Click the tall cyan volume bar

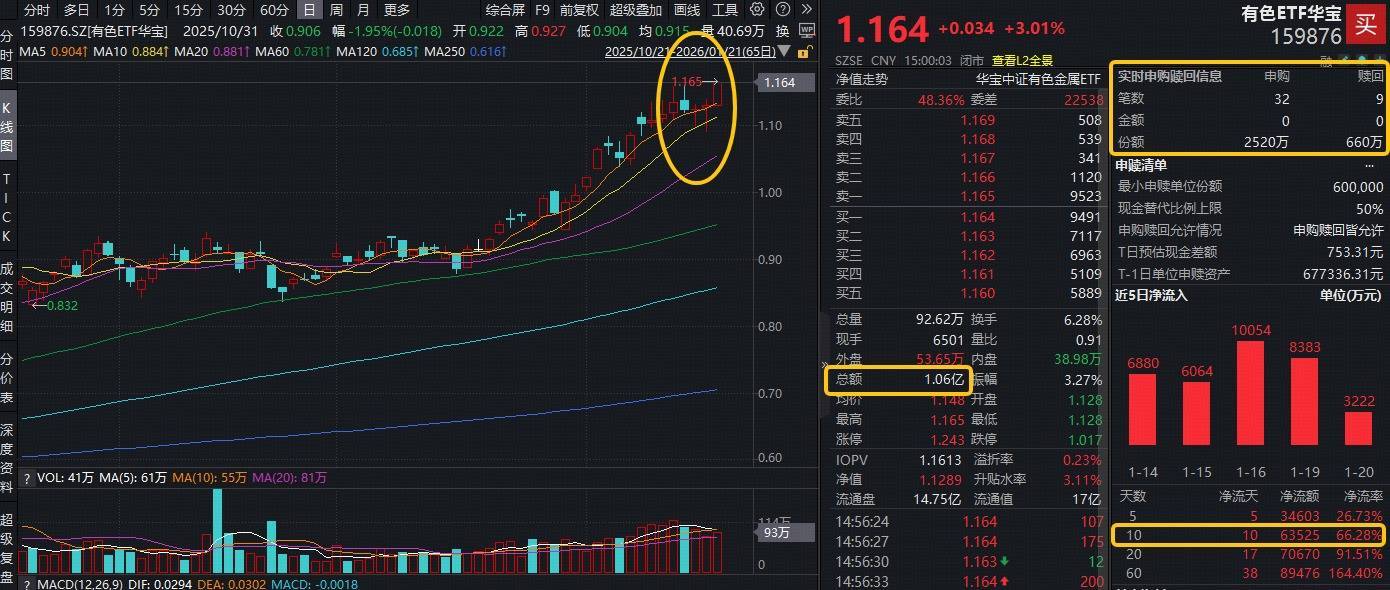(x=216, y=531)
